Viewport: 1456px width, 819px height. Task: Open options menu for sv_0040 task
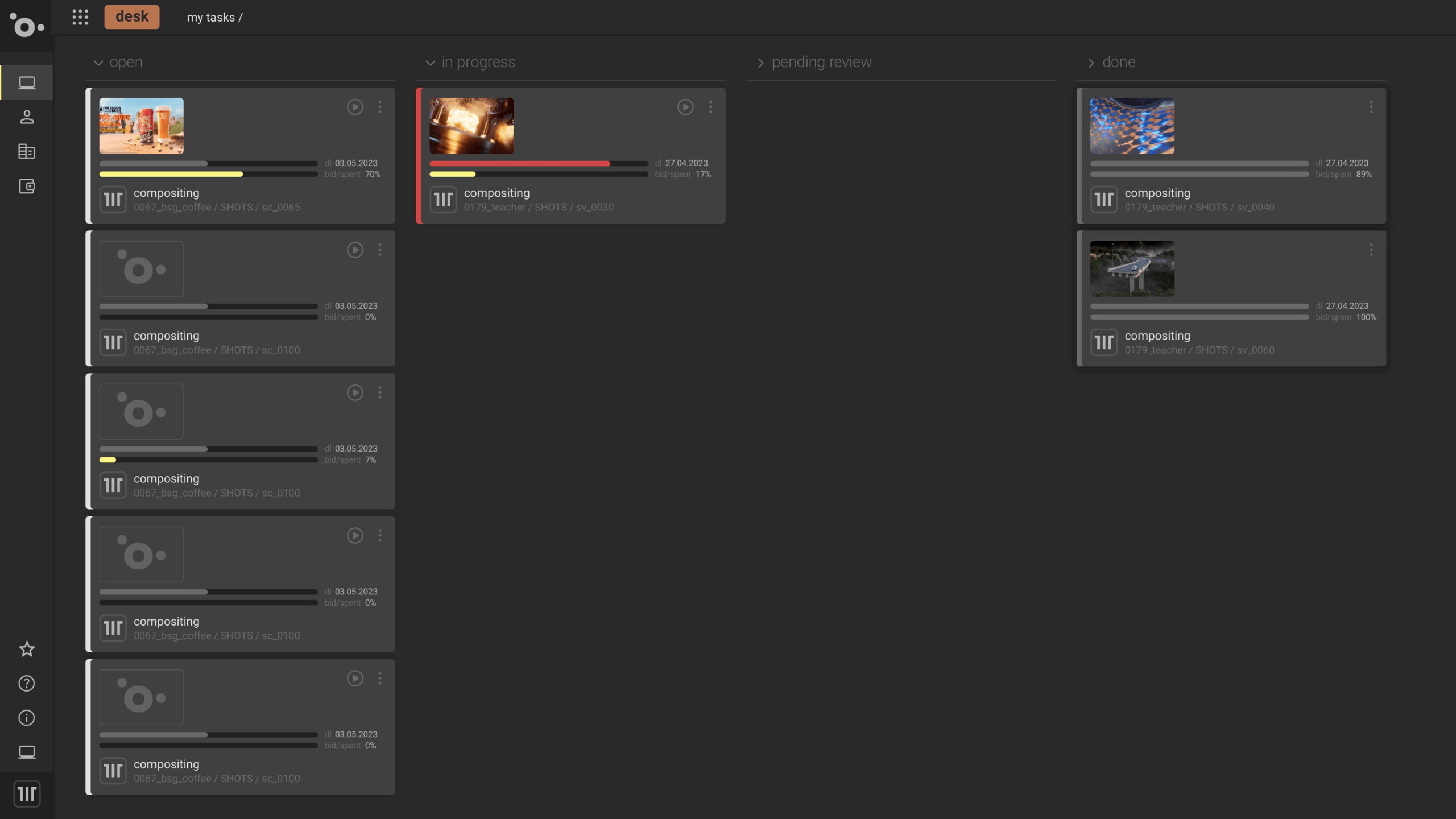click(x=1371, y=107)
